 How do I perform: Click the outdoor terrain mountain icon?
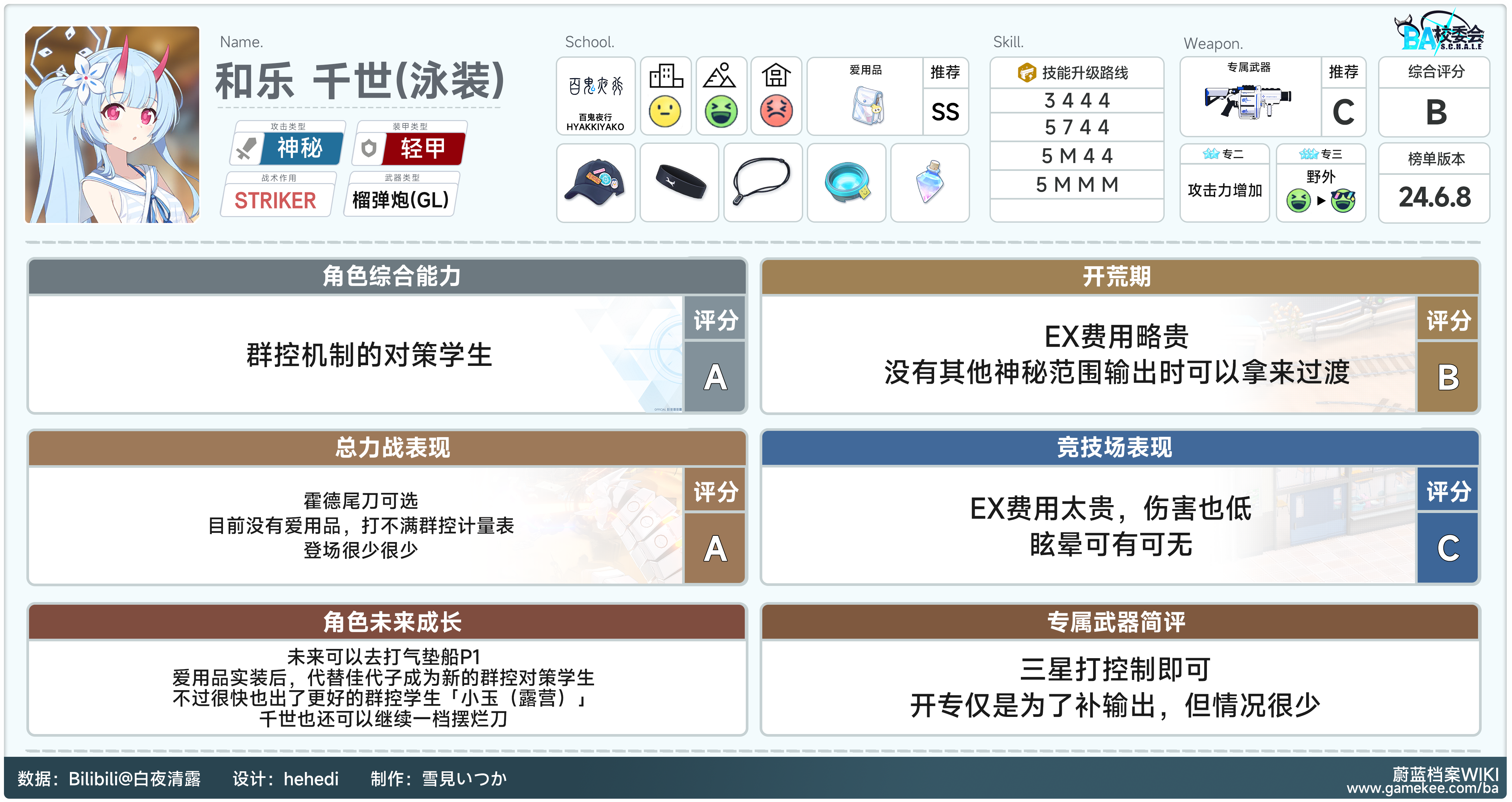coord(720,76)
